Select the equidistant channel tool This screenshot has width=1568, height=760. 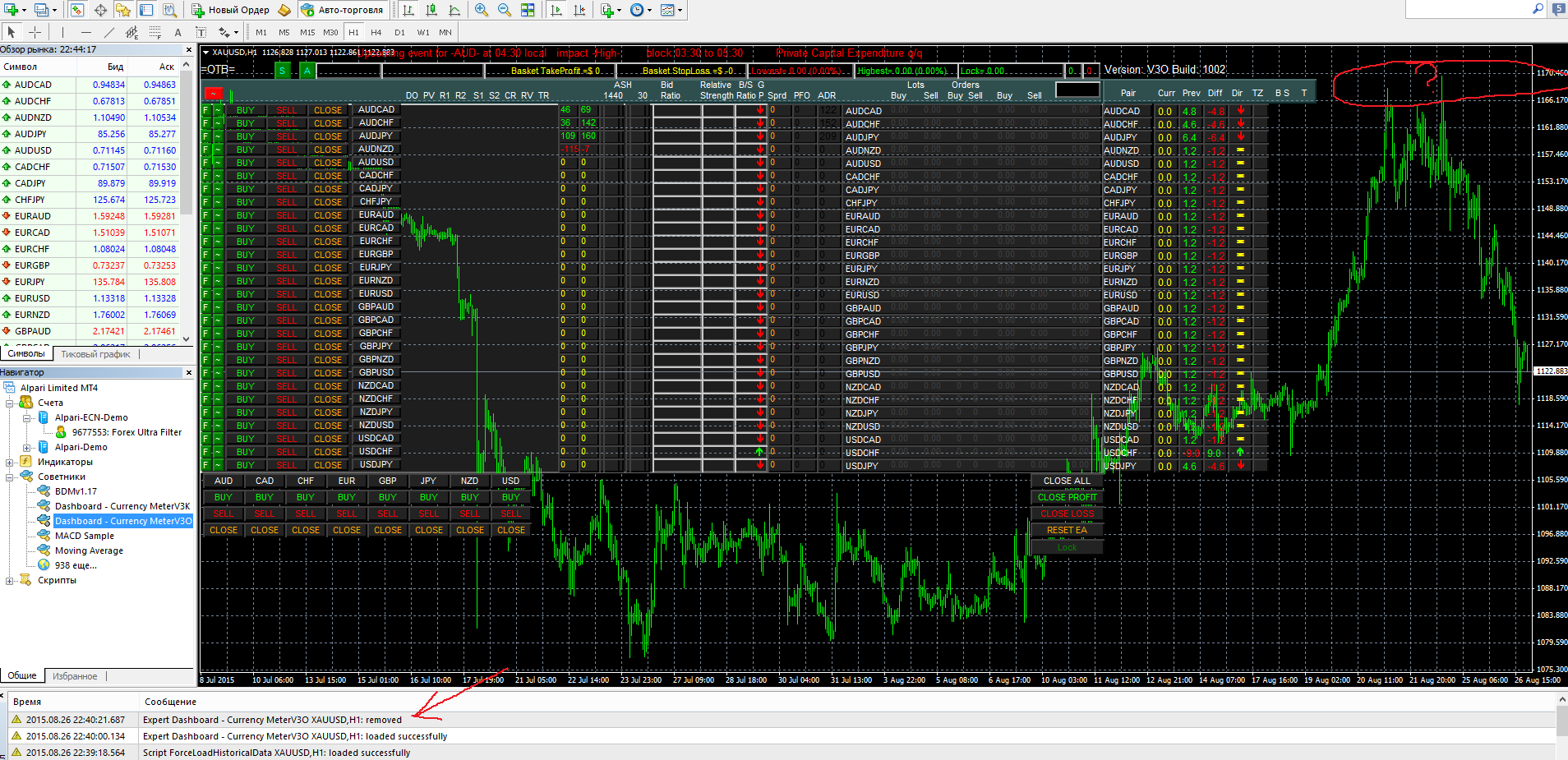point(131,32)
